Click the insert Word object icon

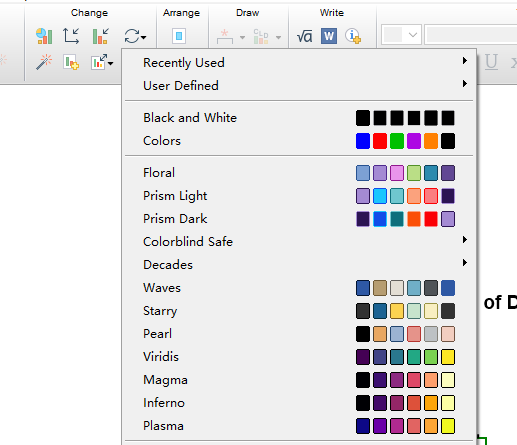tap(329, 36)
